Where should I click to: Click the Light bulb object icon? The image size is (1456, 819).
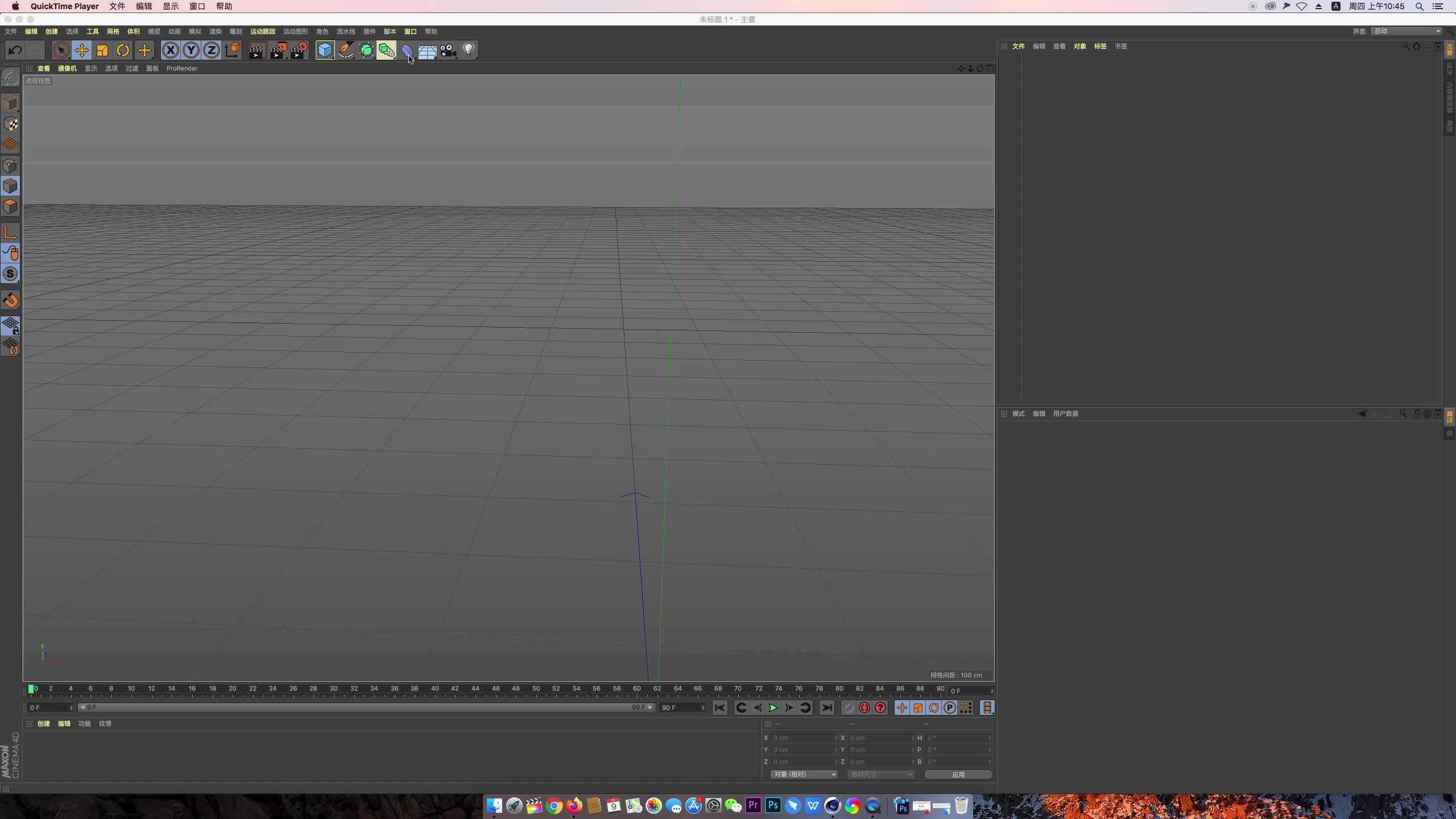point(469,51)
